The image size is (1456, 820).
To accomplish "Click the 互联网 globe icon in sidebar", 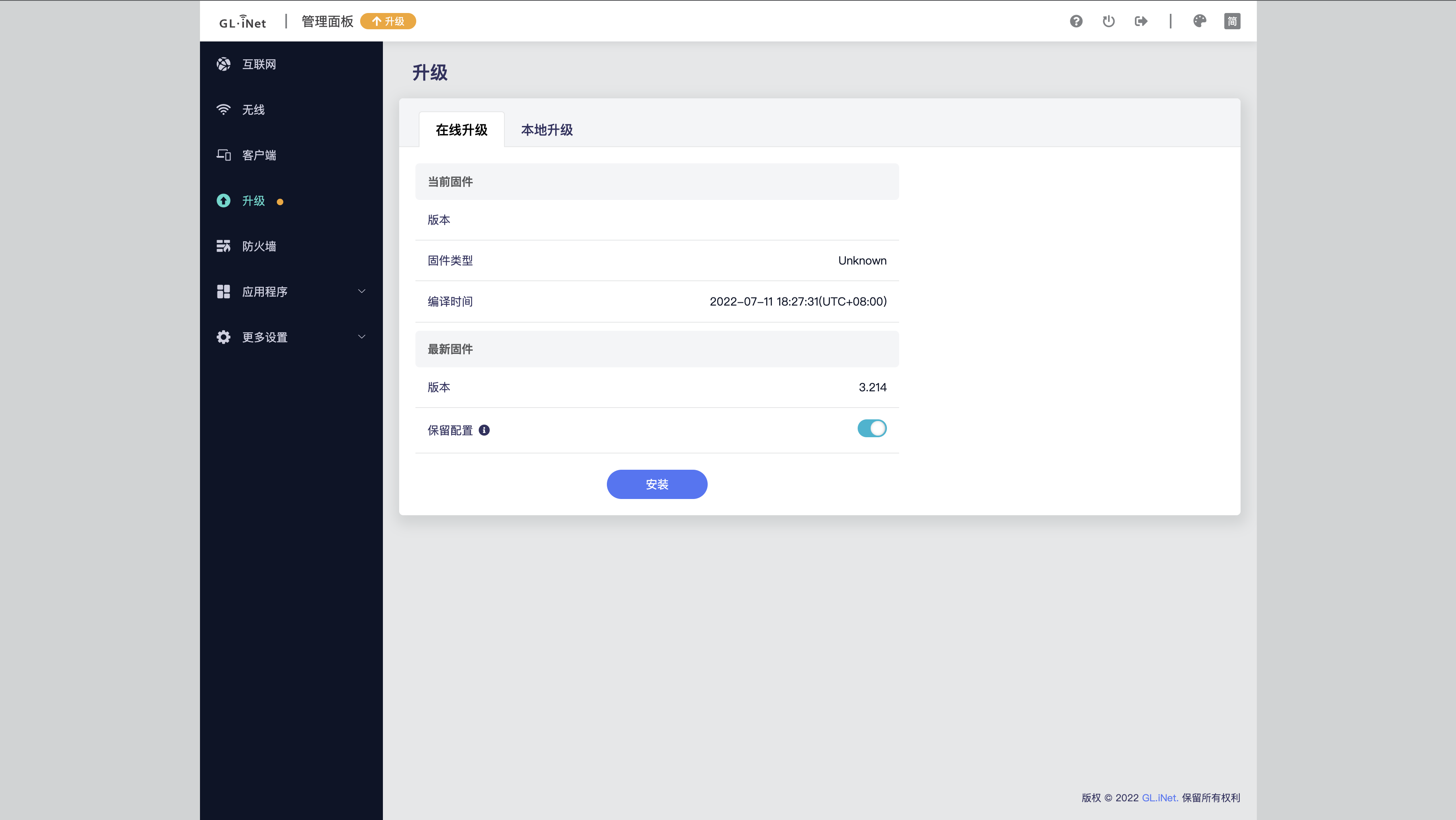I will (x=223, y=65).
